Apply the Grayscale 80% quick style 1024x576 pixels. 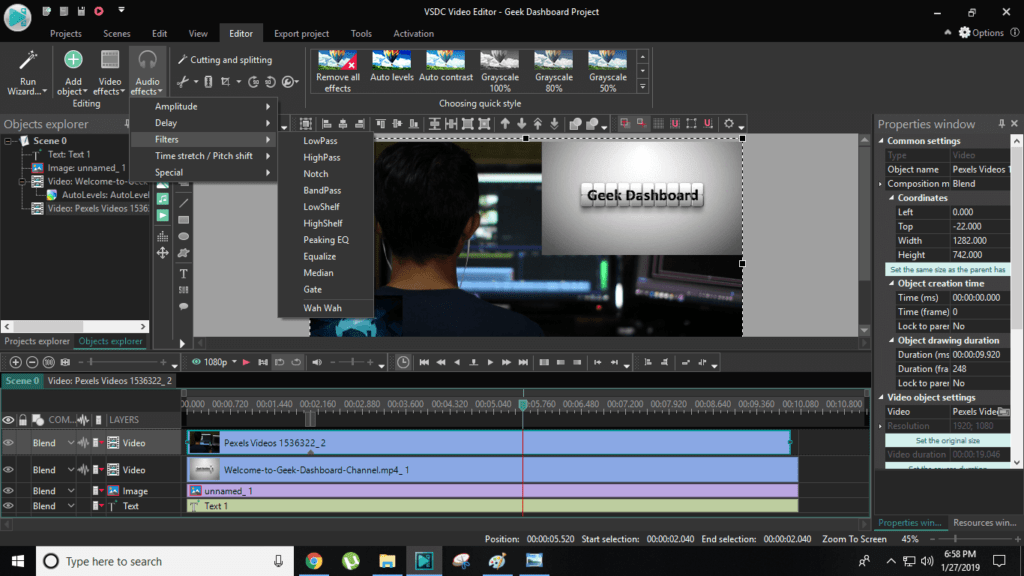tap(554, 72)
